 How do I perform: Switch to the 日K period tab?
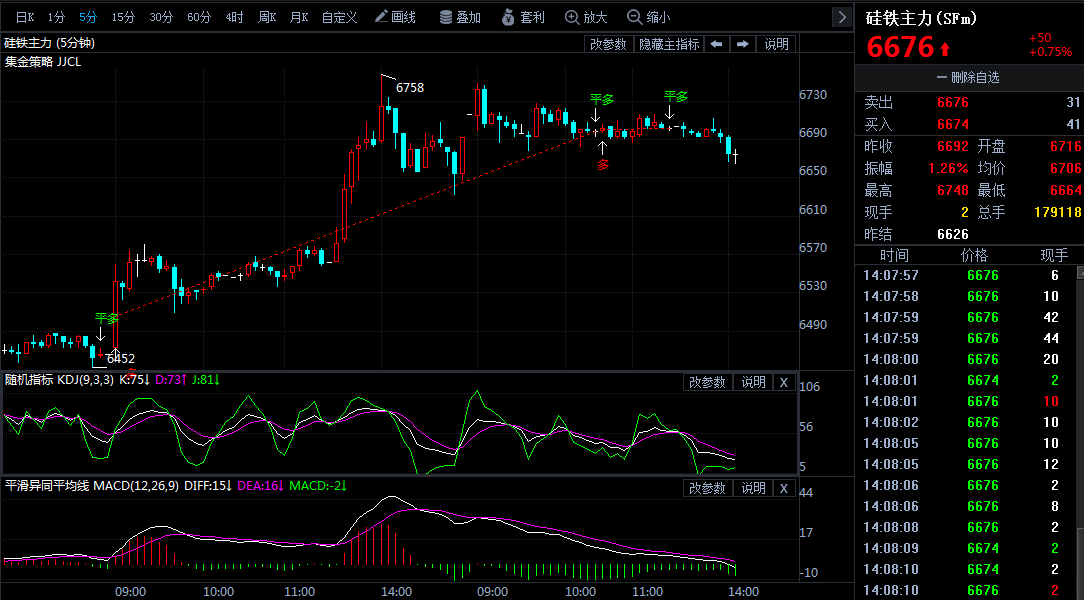tap(26, 17)
